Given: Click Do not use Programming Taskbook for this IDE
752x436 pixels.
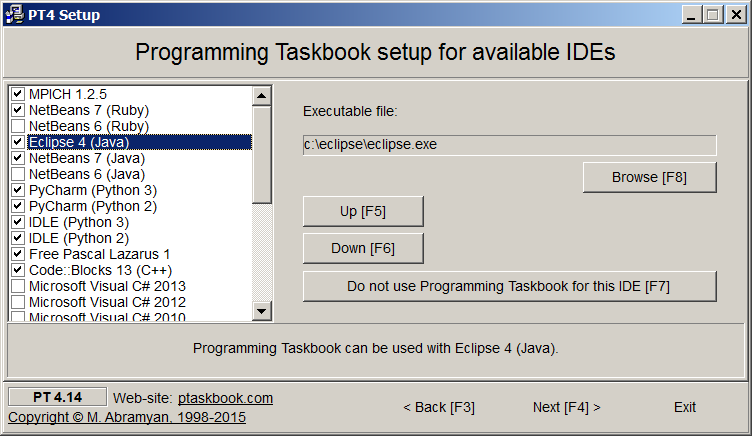Looking at the screenshot, I should click(509, 286).
